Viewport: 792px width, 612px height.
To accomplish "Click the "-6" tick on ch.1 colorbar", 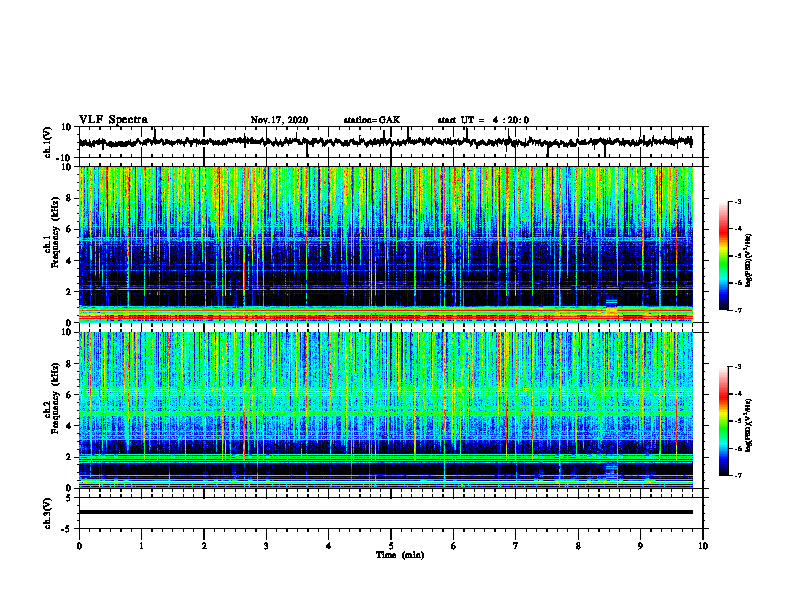I will (737, 283).
